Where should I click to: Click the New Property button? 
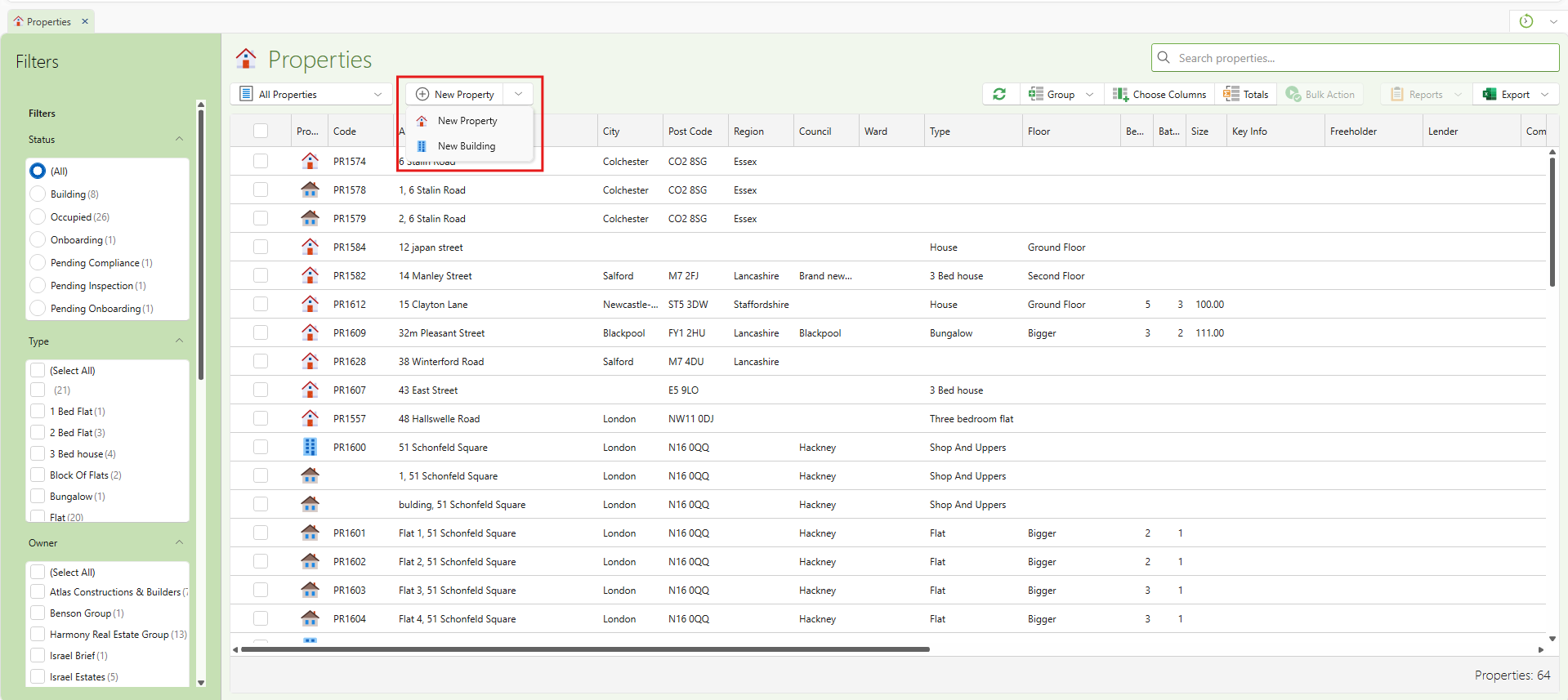click(x=455, y=94)
